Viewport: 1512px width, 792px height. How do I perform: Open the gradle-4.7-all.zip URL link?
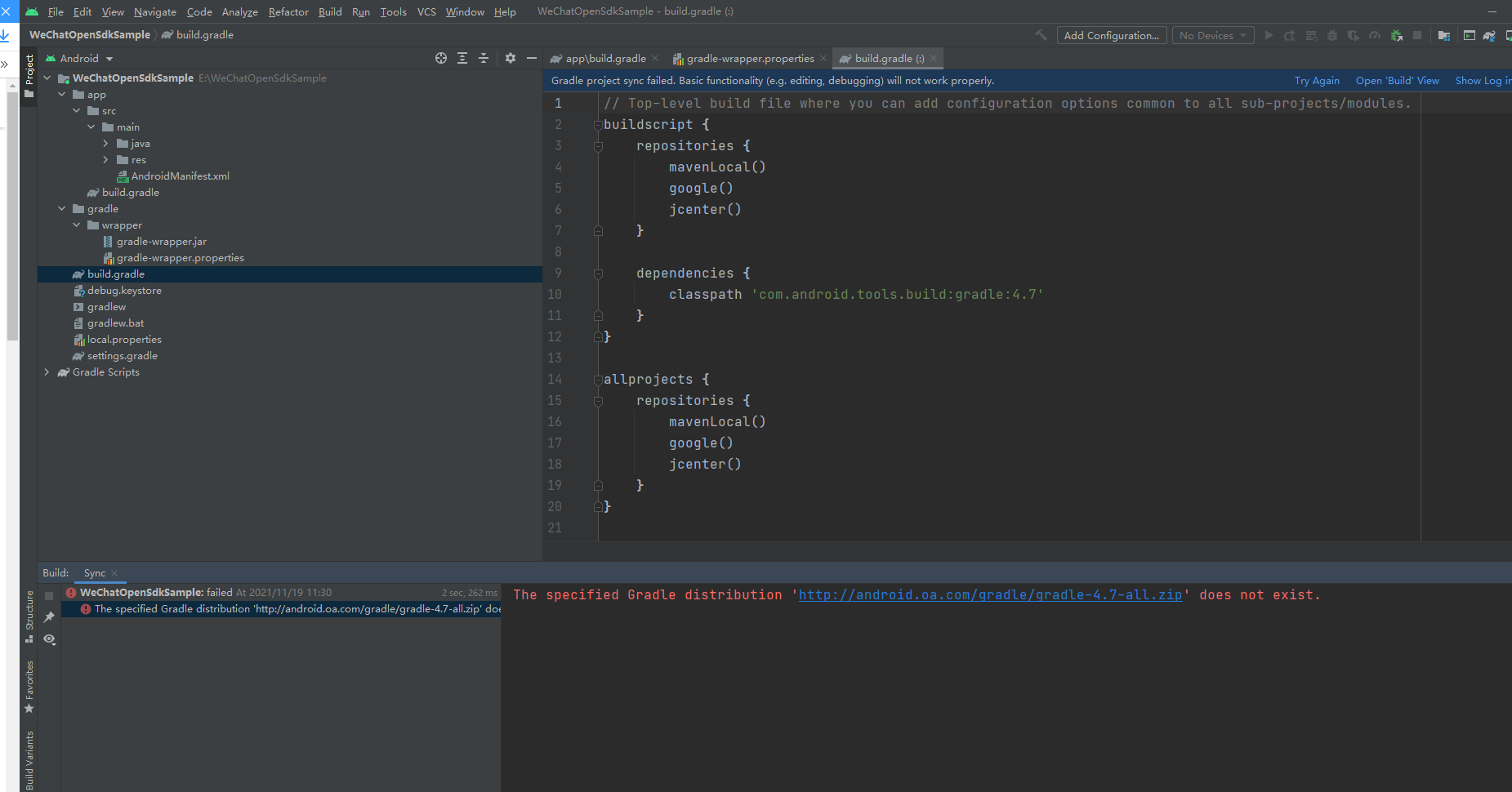[x=990, y=595]
